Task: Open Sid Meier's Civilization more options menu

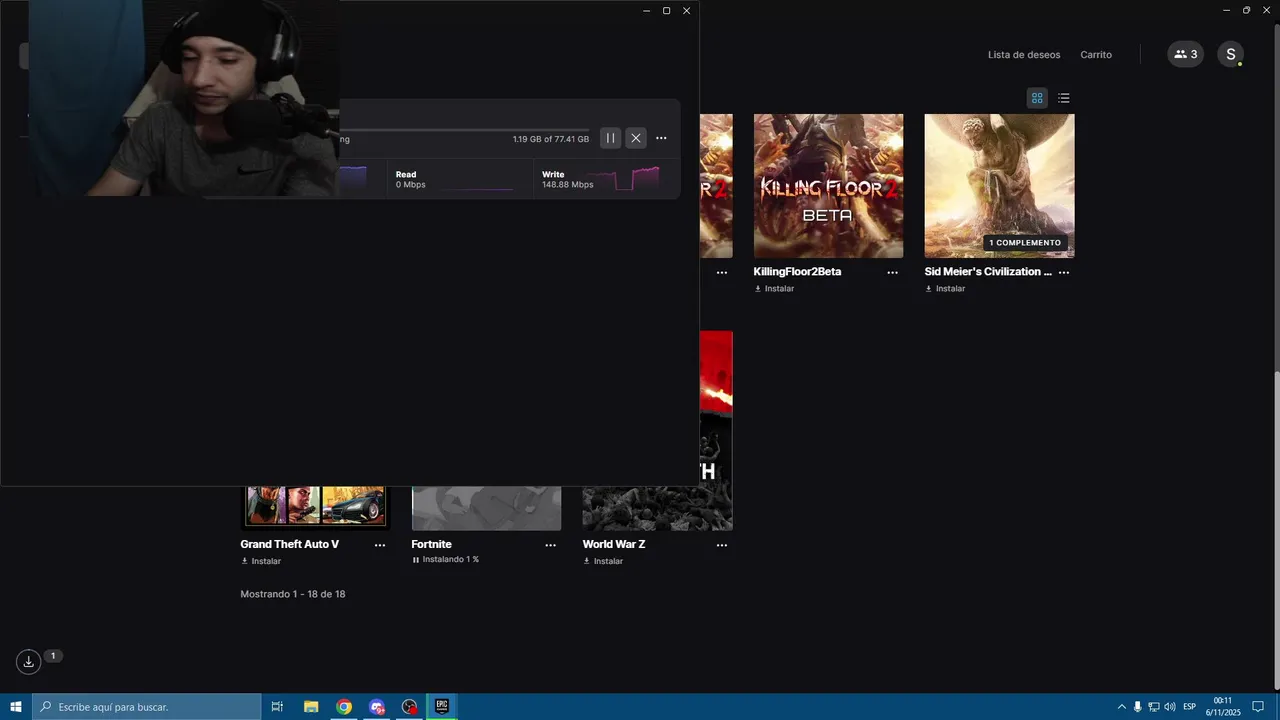Action: (1064, 272)
